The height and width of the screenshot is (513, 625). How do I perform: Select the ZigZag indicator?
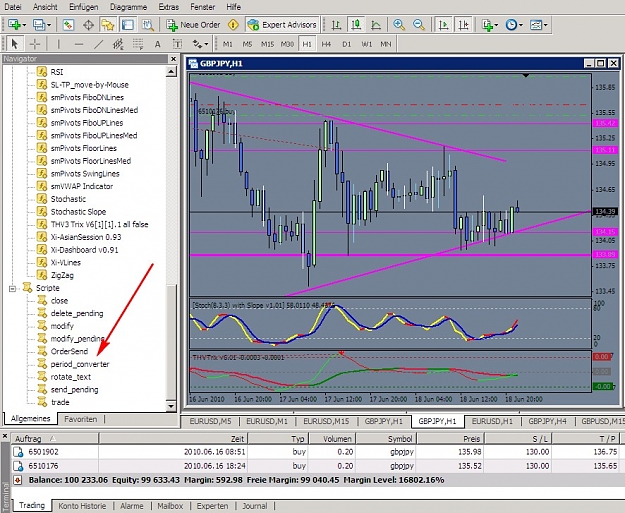click(x=62, y=275)
